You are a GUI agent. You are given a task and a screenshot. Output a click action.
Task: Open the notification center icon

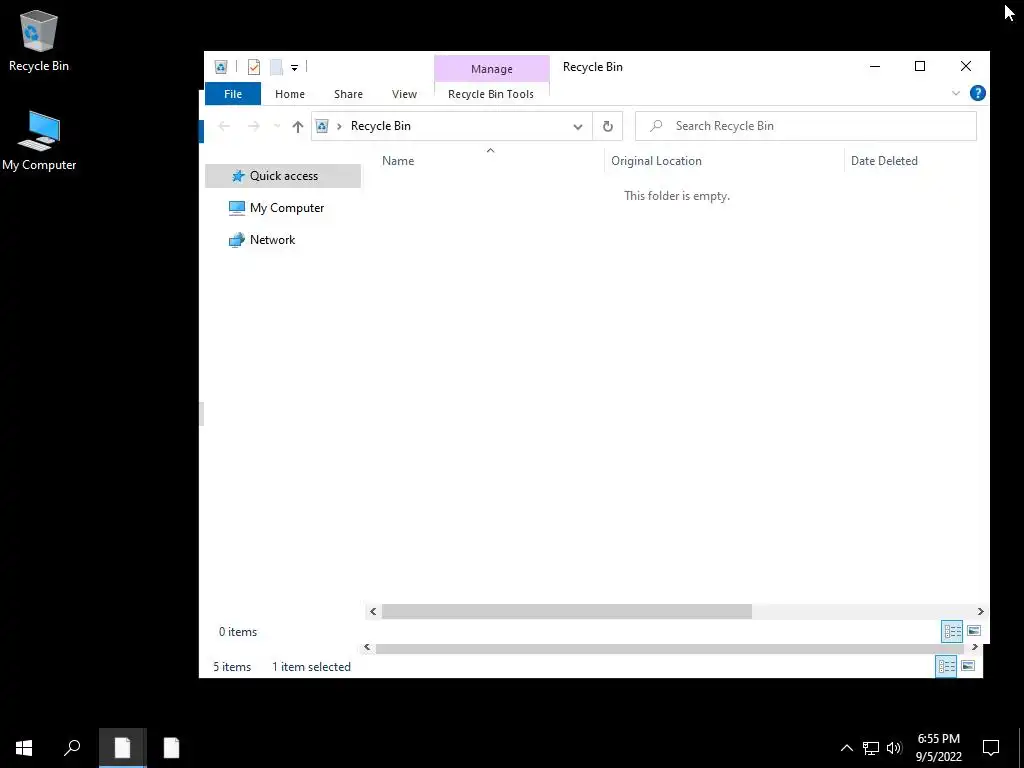click(991, 748)
